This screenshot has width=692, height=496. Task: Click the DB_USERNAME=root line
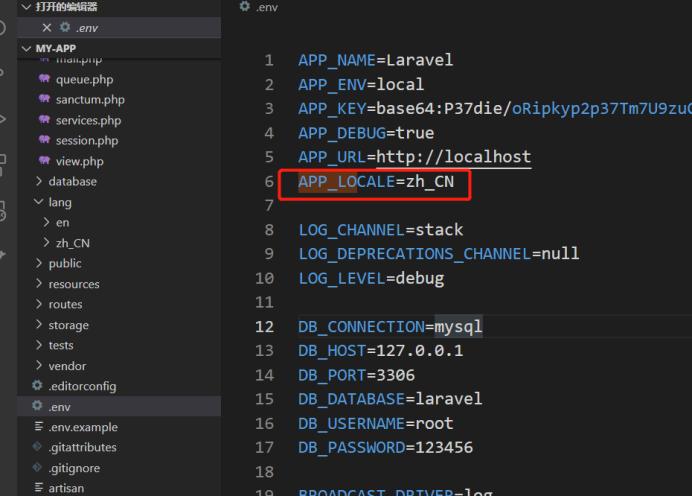(376, 424)
